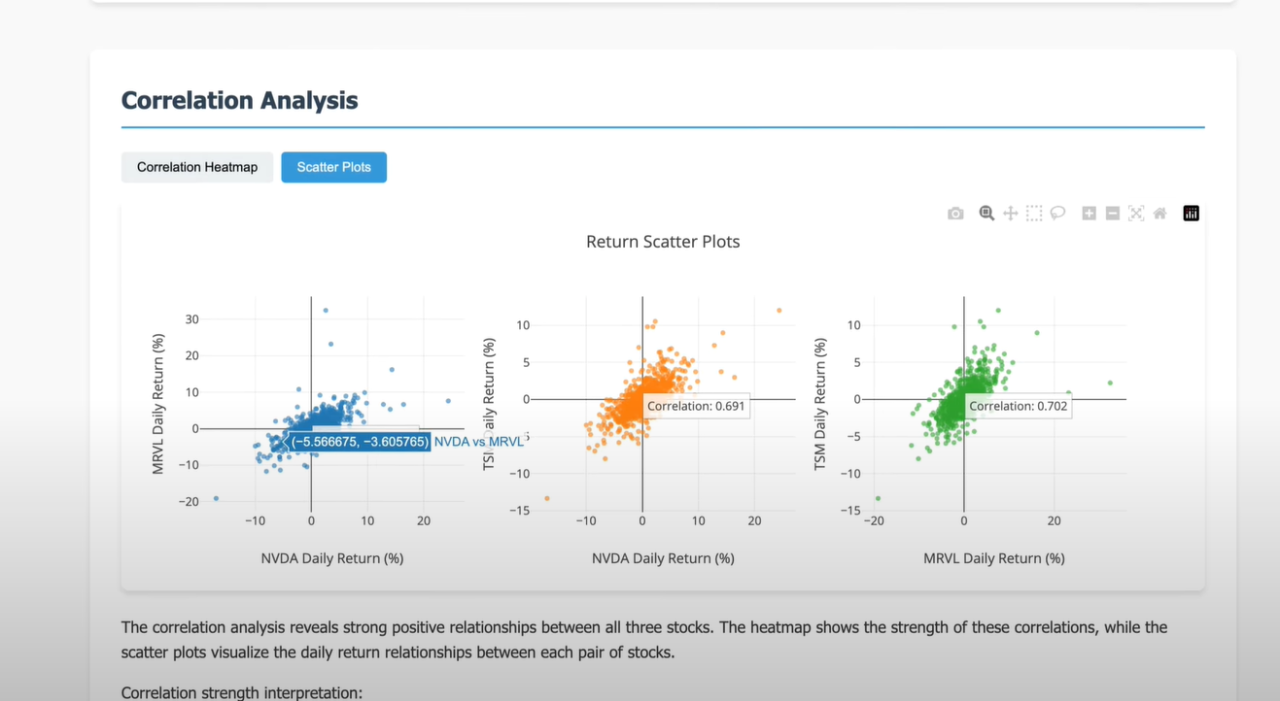Viewport: 1280px width, 701px height.
Task: Click the NVDA vs MRVL hover label
Action: (478, 441)
